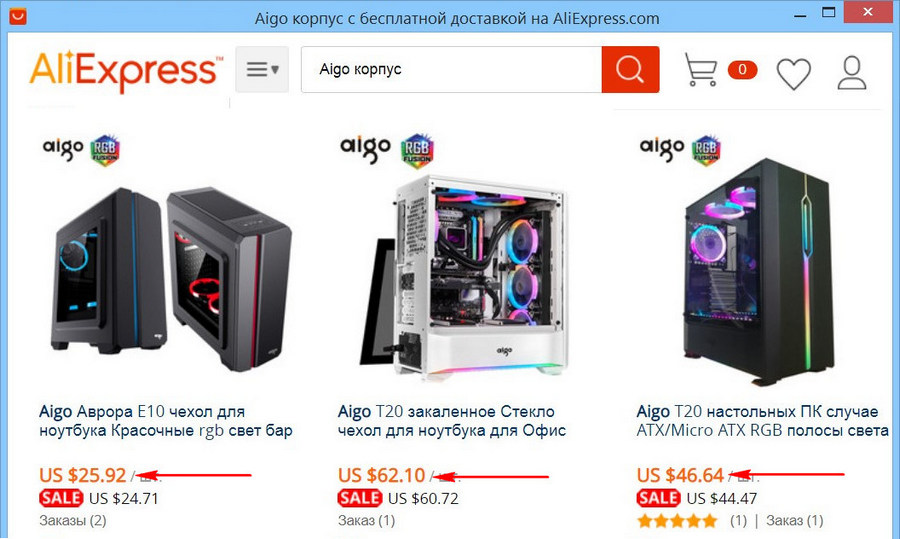Click the black RGB strip tower thumbnail
900x539 pixels.
[x=759, y=272]
